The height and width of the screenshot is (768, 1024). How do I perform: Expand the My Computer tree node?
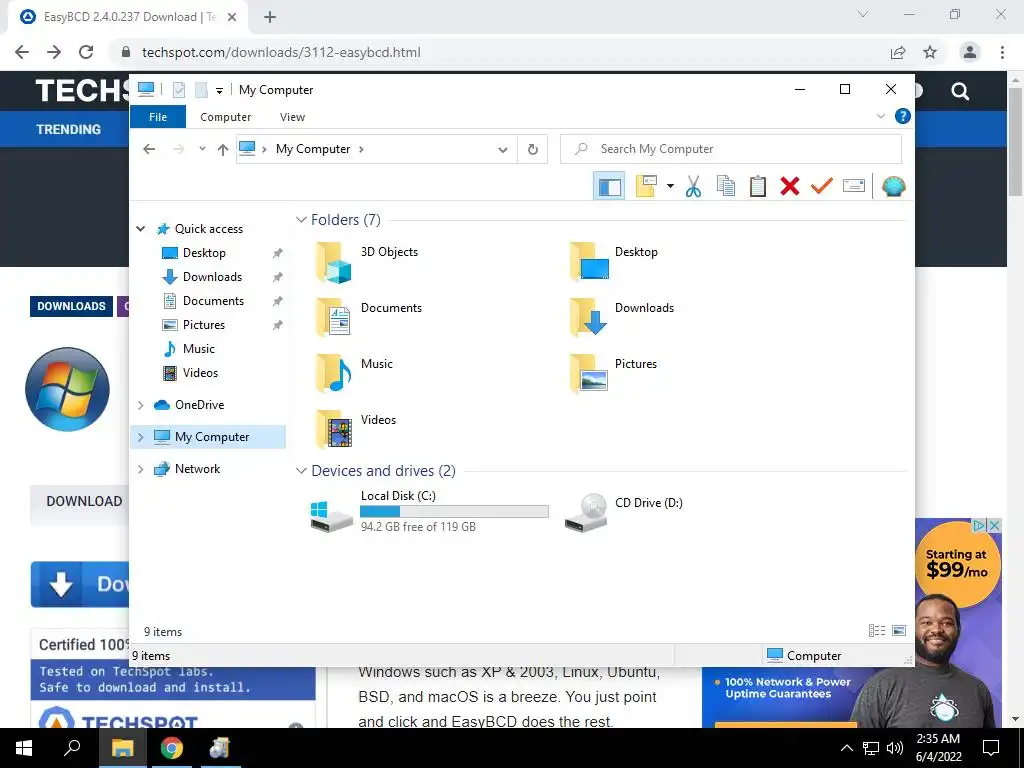click(140, 437)
